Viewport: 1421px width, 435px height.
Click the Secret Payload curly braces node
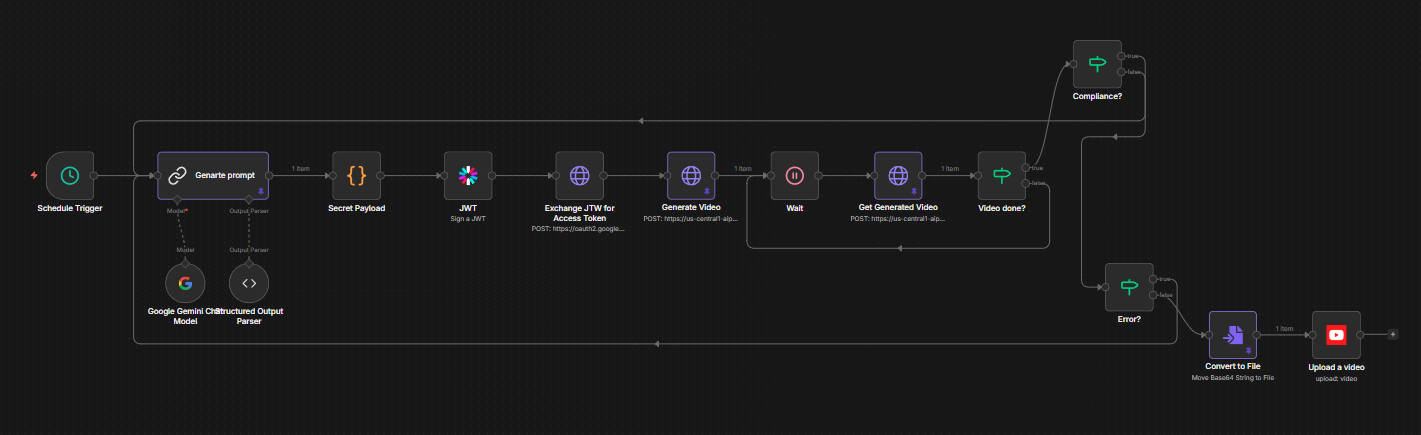[356, 176]
